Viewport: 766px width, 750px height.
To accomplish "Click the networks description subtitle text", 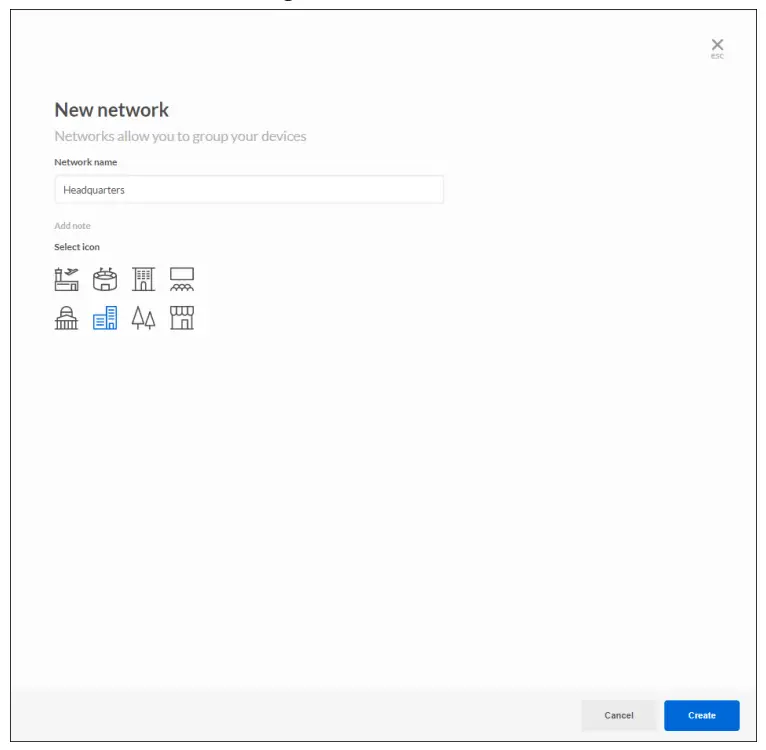I will [x=180, y=136].
